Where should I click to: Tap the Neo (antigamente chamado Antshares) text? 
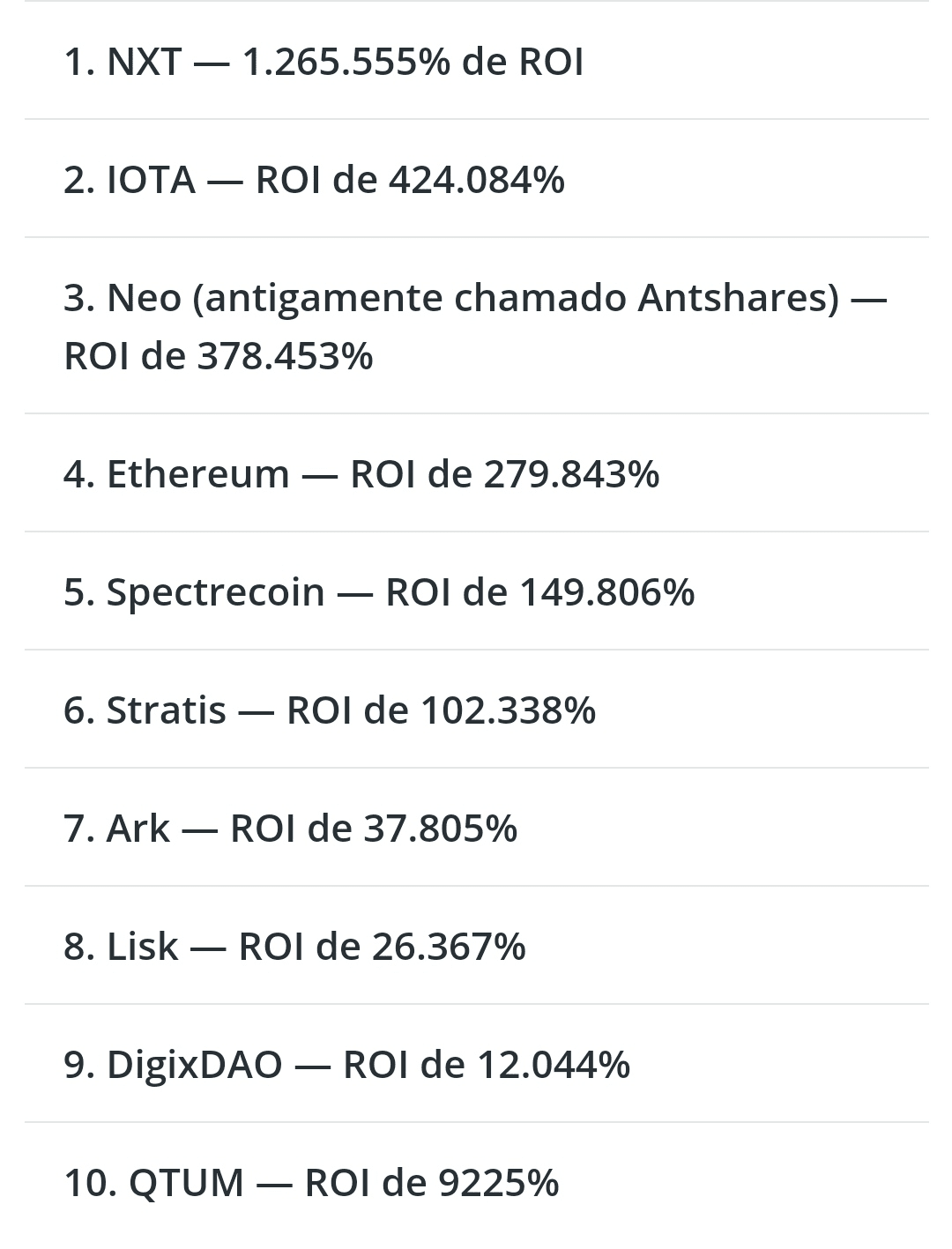pos(472,298)
